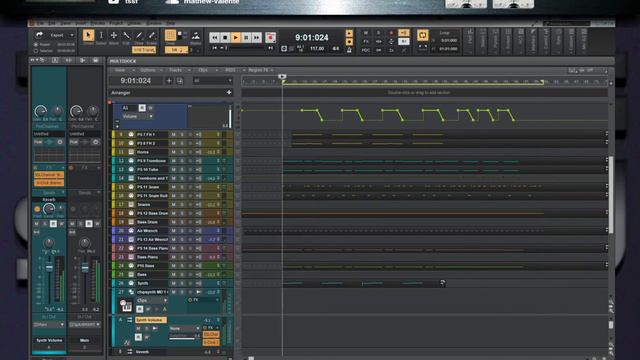Solo track 12 PS 9 Trombone
Image resolution: width=640 pixels, height=360 pixels.
tap(182, 161)
